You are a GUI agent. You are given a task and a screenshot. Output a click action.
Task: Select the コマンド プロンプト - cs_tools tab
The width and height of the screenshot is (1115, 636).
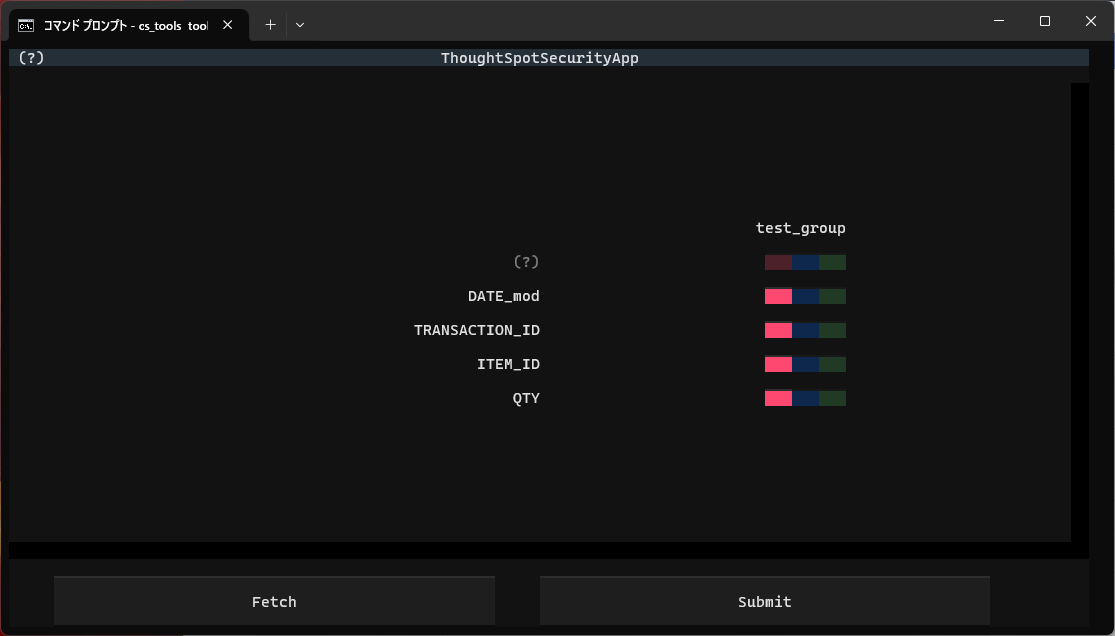coord(125,25)
